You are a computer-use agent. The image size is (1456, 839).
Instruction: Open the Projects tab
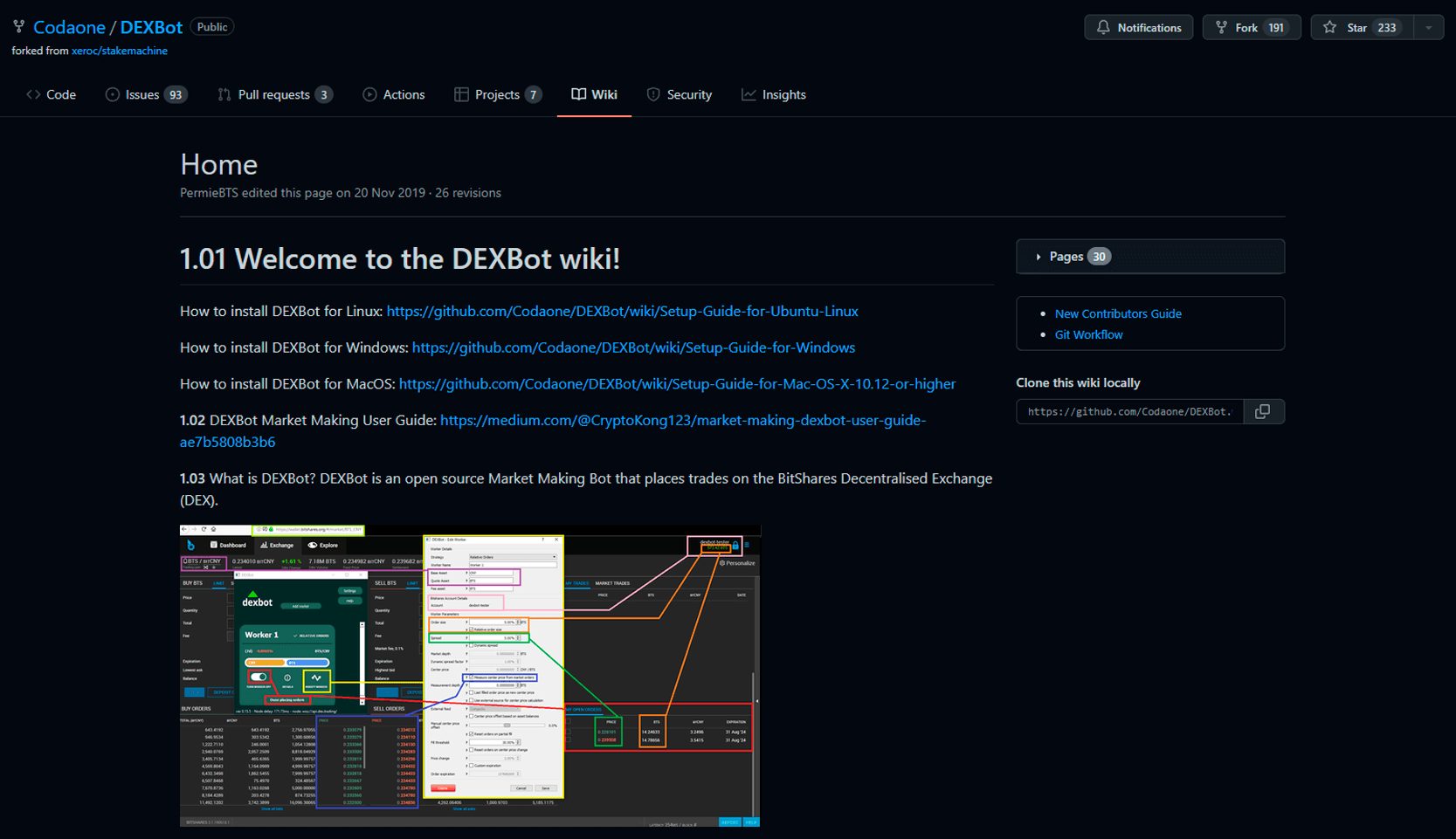(498, 94)
